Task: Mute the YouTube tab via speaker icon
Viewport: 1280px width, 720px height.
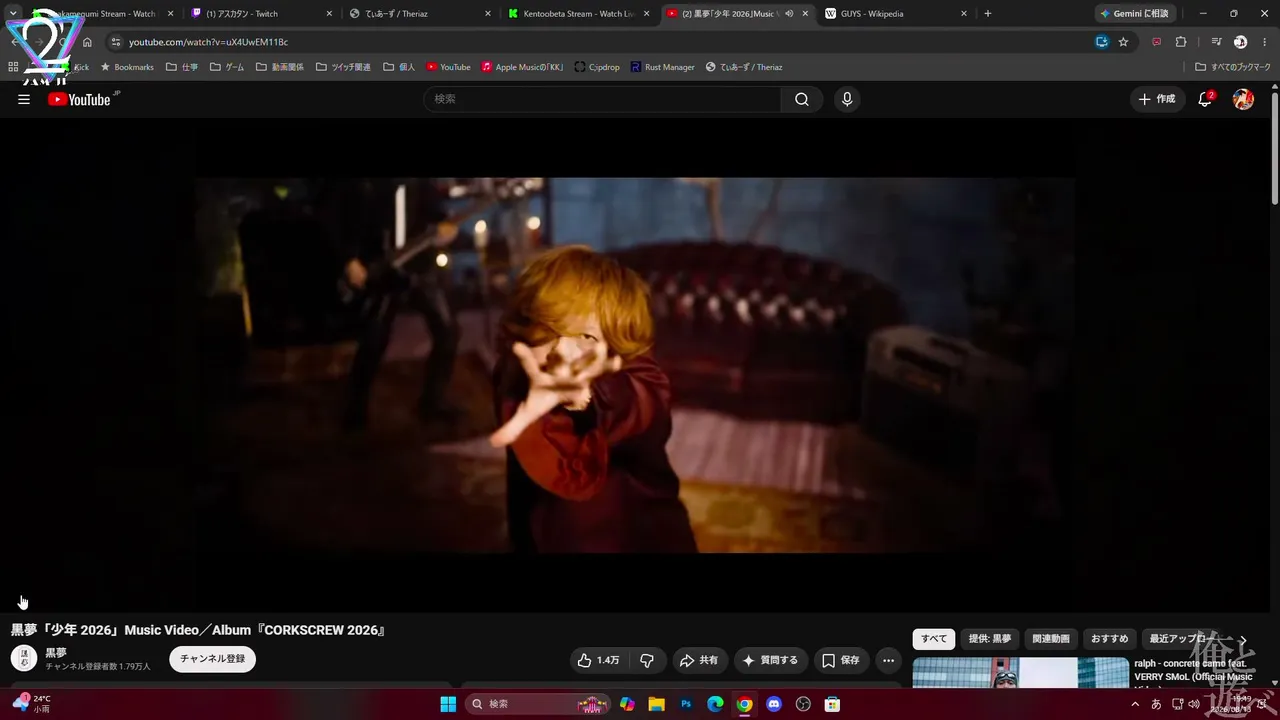Action: coord(790,14)
